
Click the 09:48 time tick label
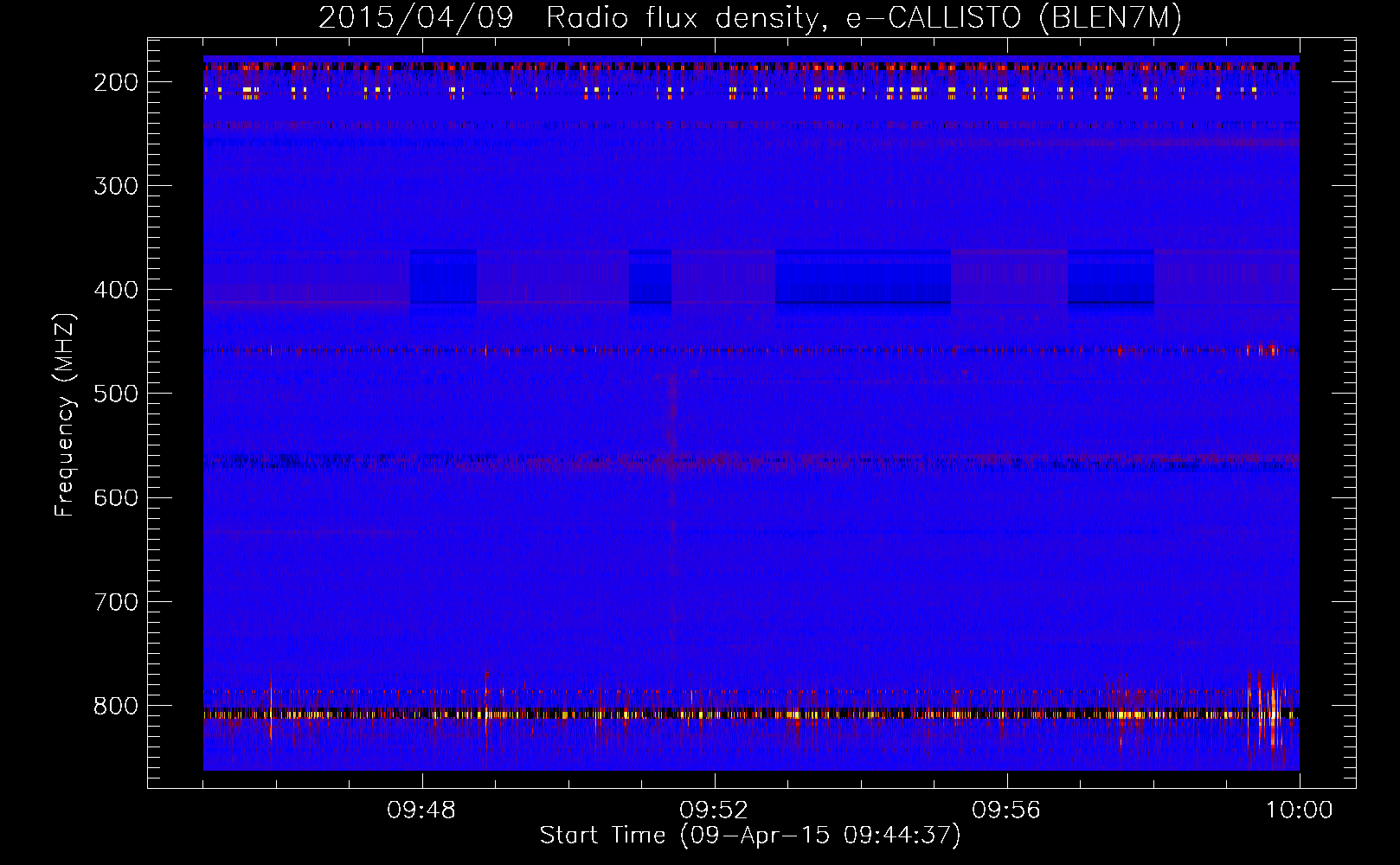coord(421,811)
